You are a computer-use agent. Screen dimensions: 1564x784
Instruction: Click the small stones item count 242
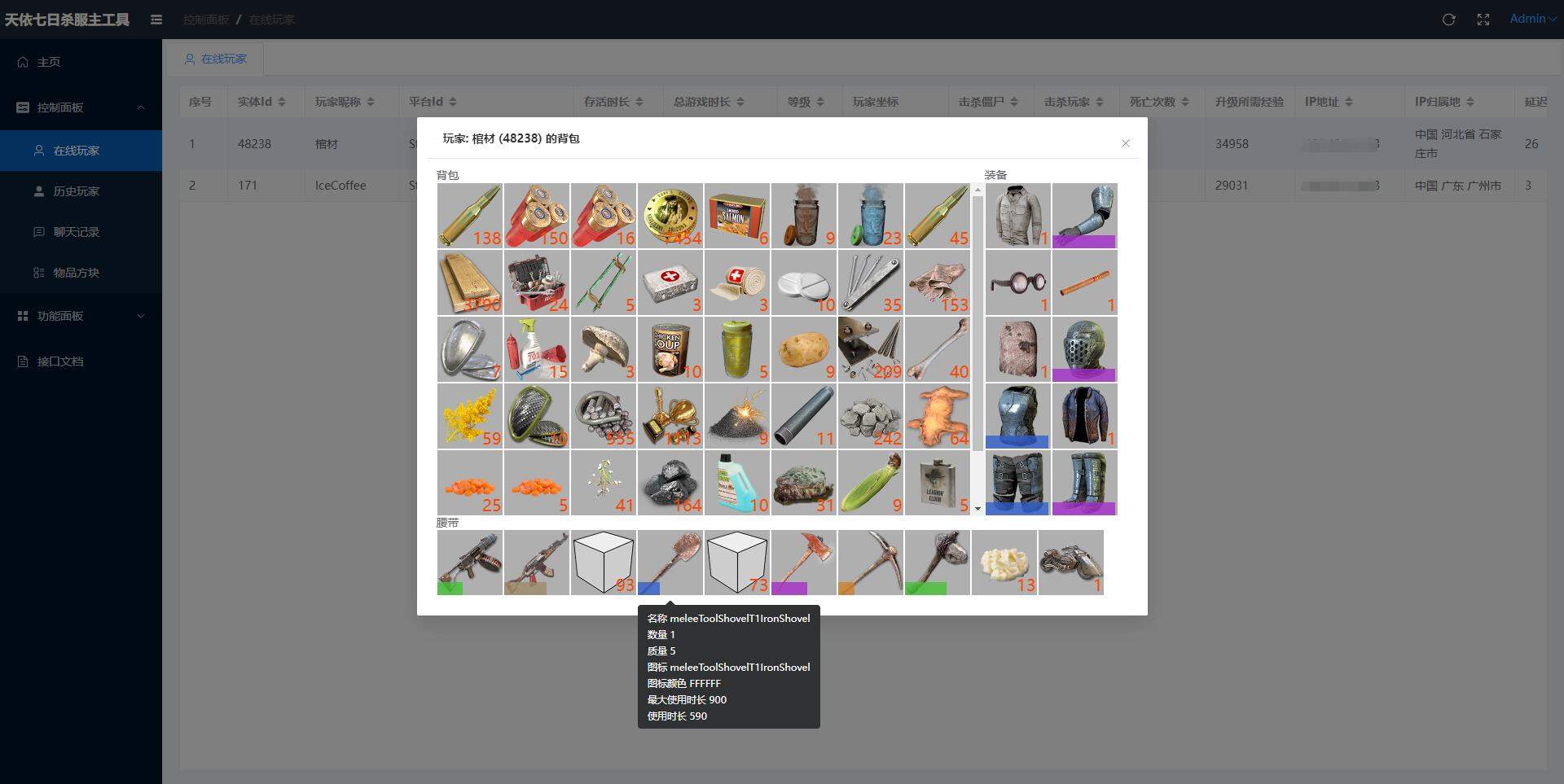(x=871, y=416)
